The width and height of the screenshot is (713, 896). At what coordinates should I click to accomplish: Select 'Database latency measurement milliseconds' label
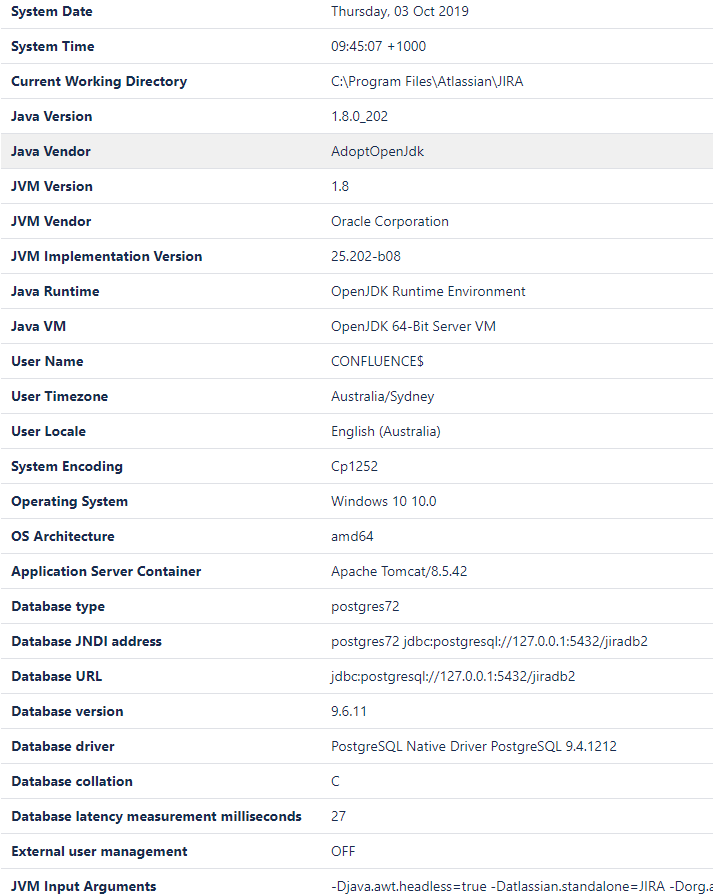[x=156, y=816]
